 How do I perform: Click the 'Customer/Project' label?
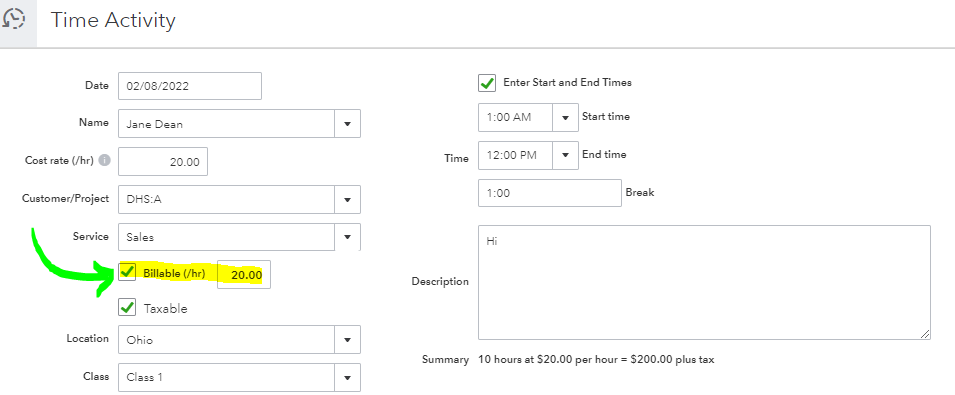66,198
